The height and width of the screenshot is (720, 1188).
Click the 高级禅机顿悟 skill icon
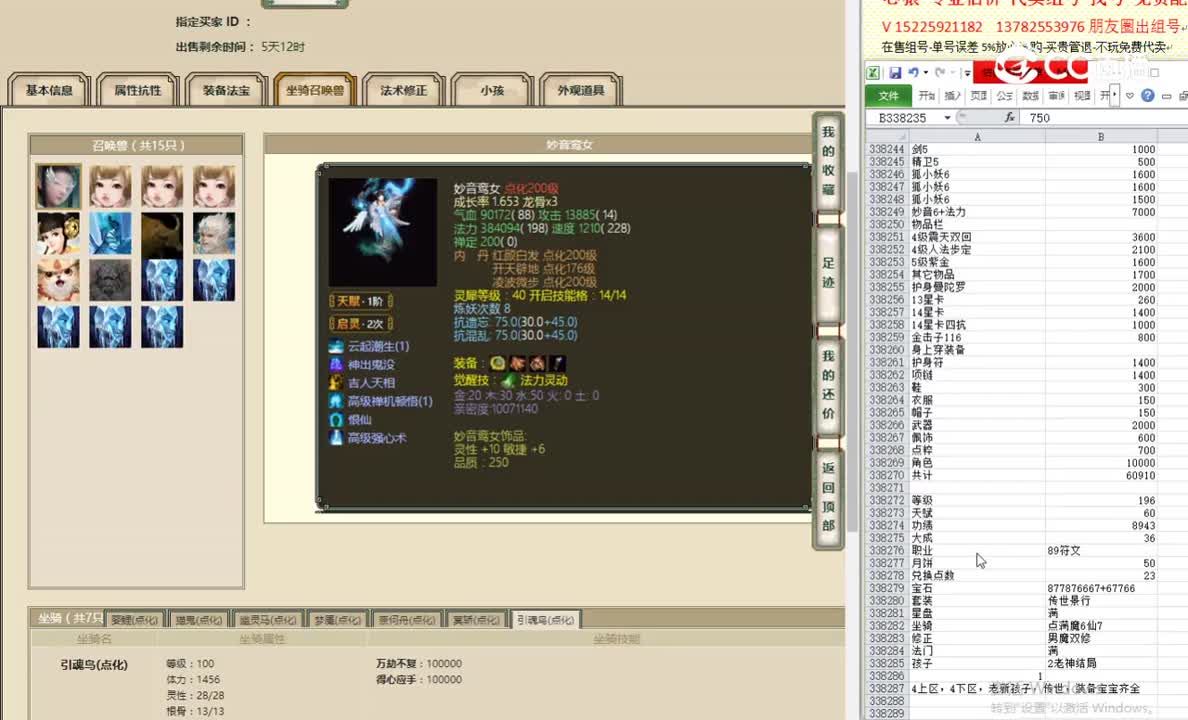[x=336, y=401]
